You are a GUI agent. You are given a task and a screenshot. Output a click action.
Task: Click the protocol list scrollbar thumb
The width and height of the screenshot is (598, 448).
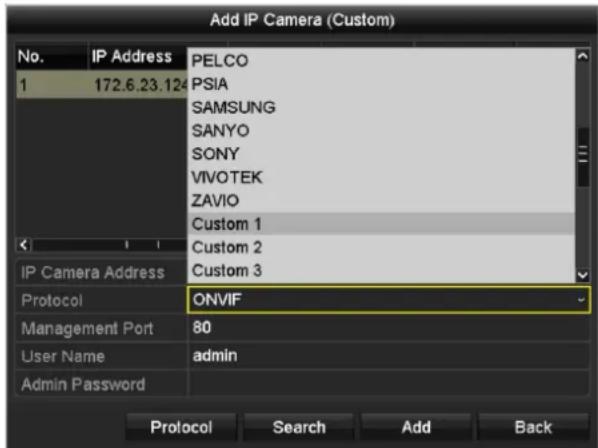[x=583, y=157]
